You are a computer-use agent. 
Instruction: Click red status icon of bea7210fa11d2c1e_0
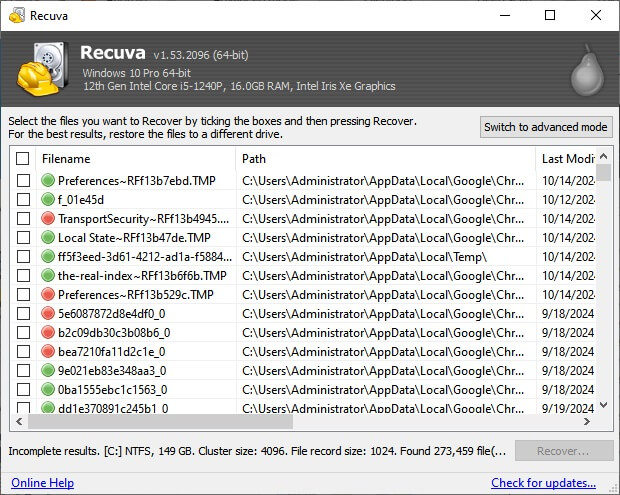48,351
